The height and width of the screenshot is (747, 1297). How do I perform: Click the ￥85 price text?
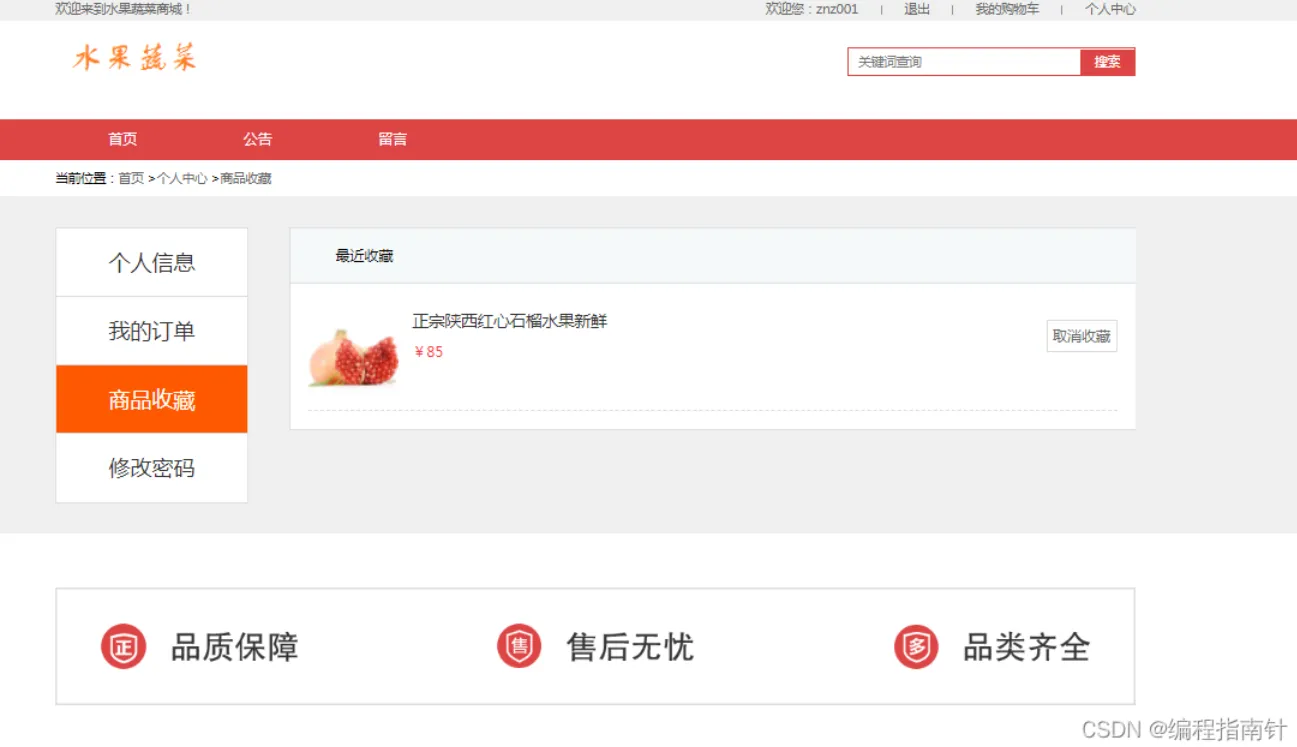click(428, 352)
